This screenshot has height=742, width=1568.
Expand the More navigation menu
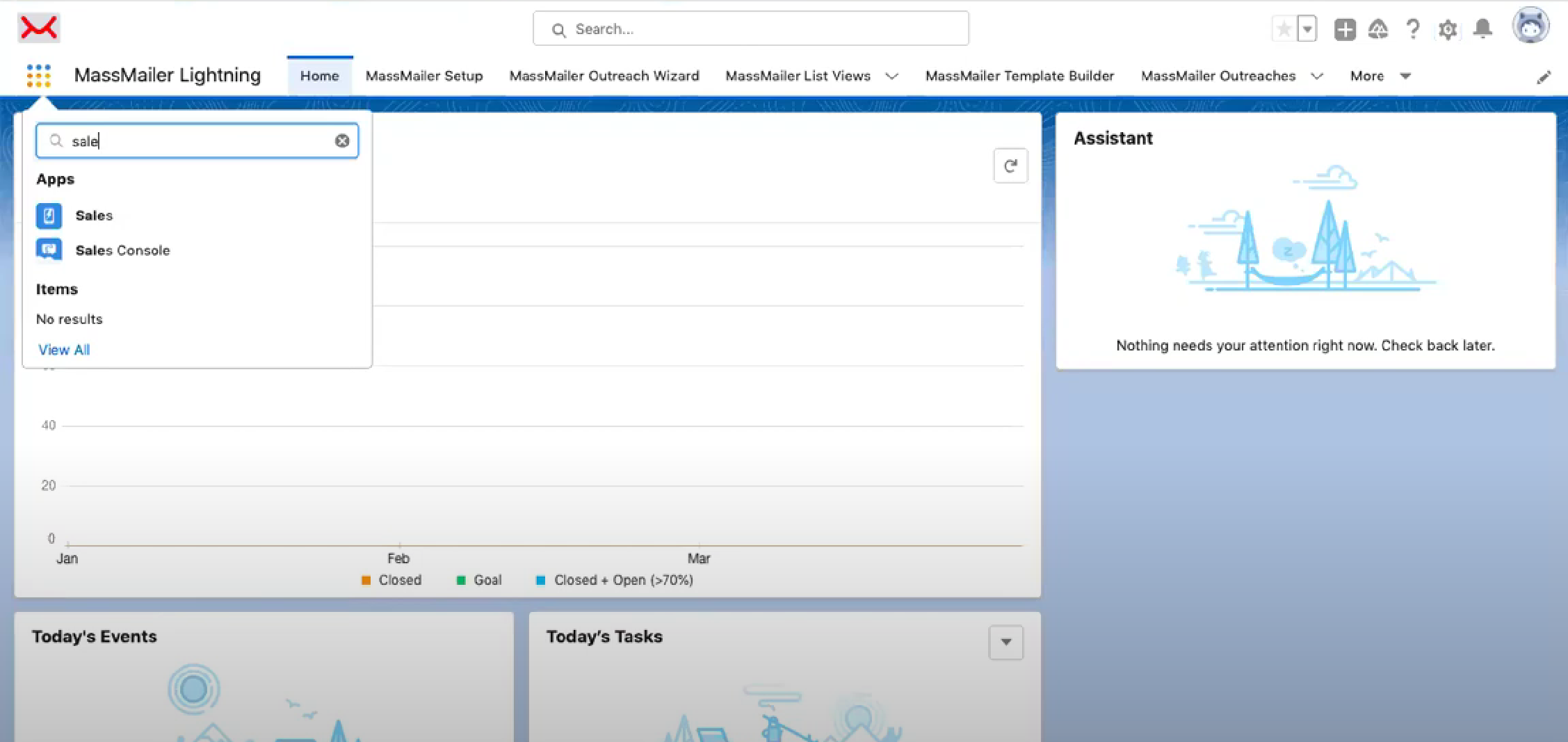[1380, 76]
